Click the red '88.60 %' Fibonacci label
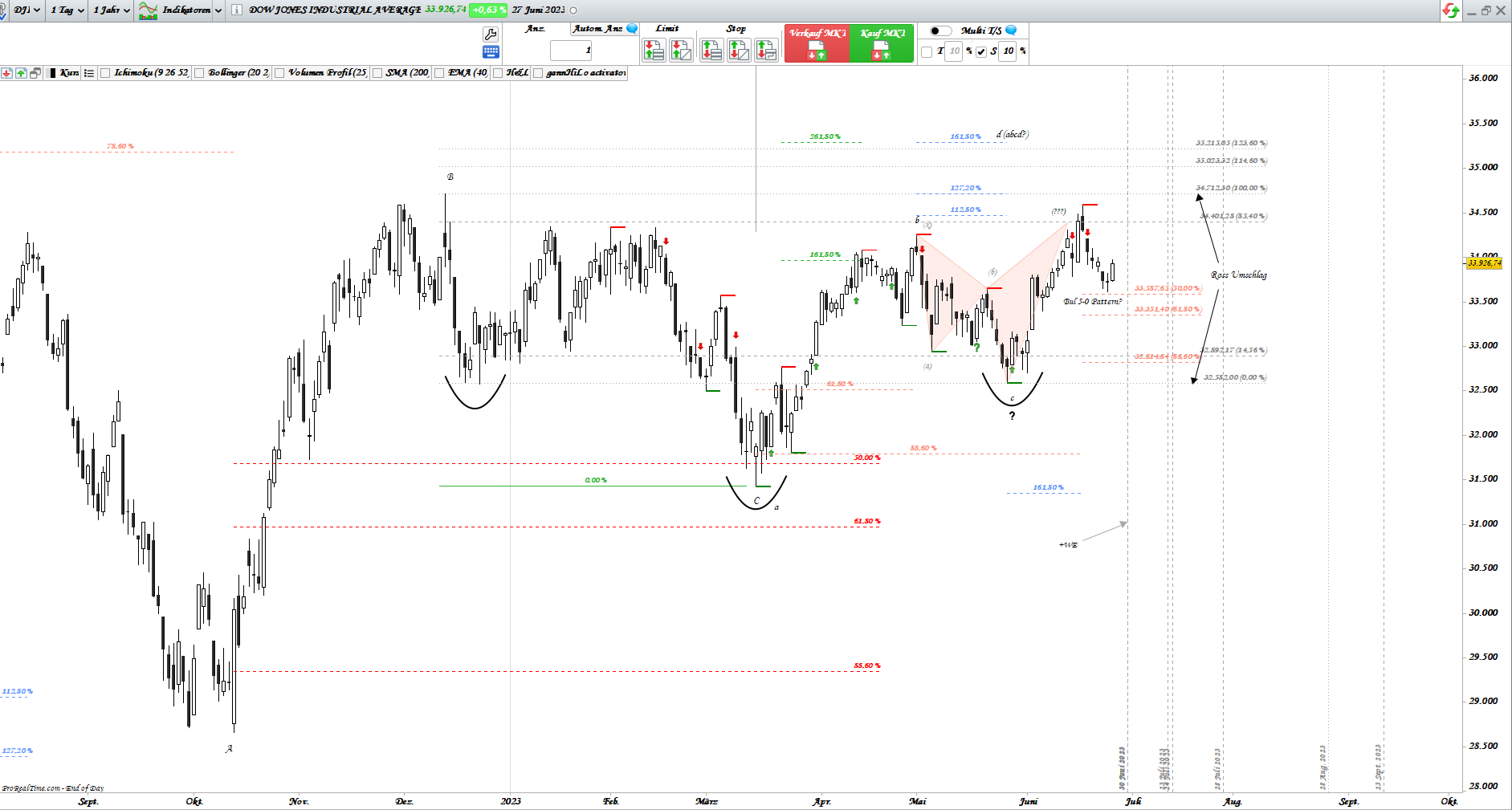 (867, 666)
